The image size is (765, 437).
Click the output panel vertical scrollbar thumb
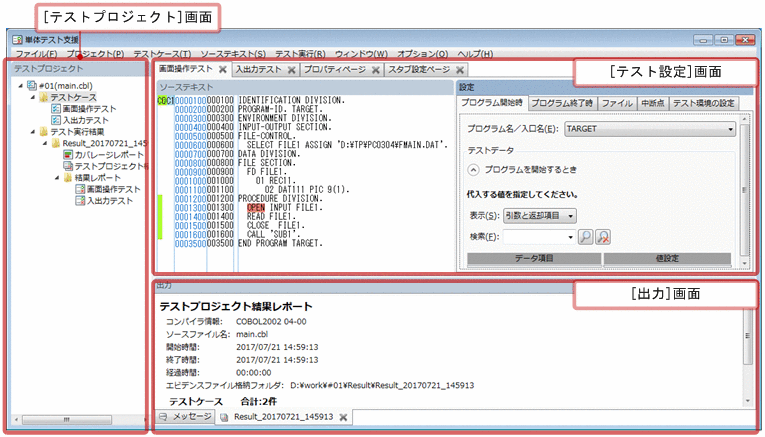click(747, 337)
